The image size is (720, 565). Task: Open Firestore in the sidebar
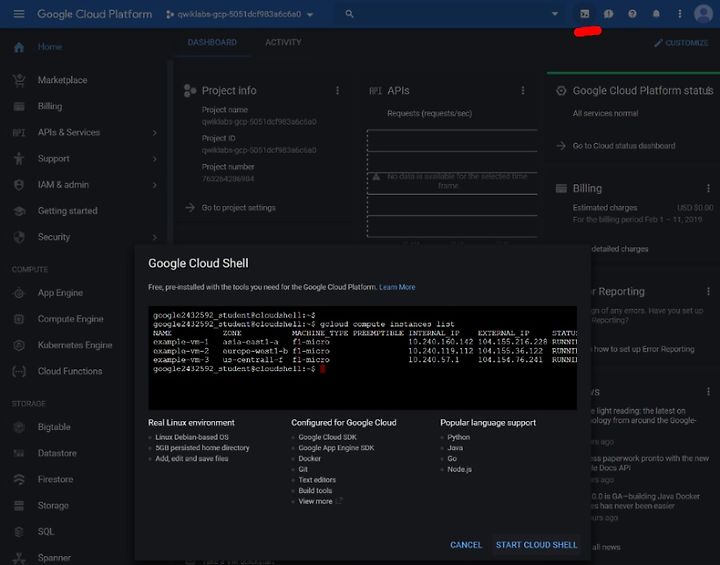pyautogui.click(x=55, y=479)
